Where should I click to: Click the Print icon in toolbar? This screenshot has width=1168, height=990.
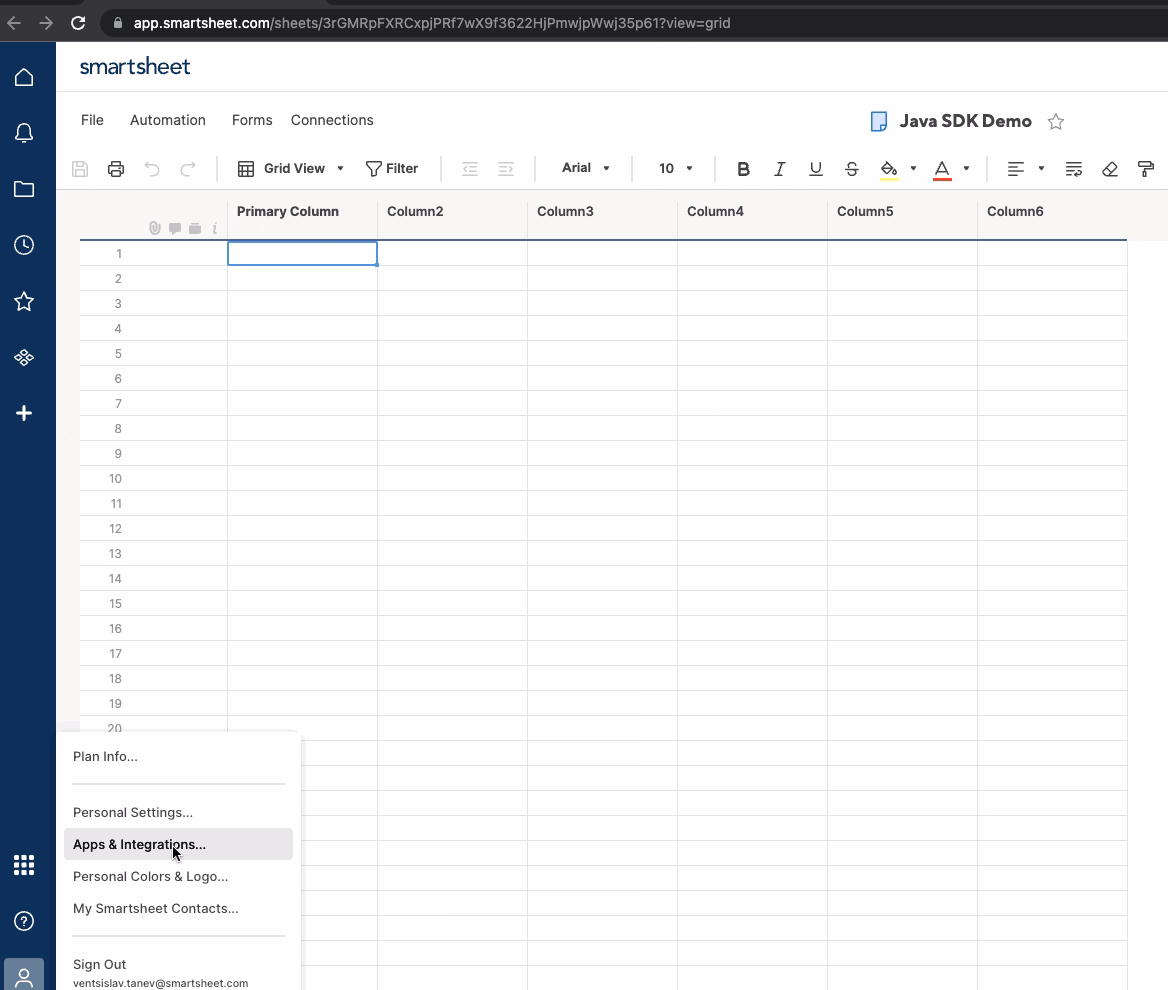coord(116,169)
